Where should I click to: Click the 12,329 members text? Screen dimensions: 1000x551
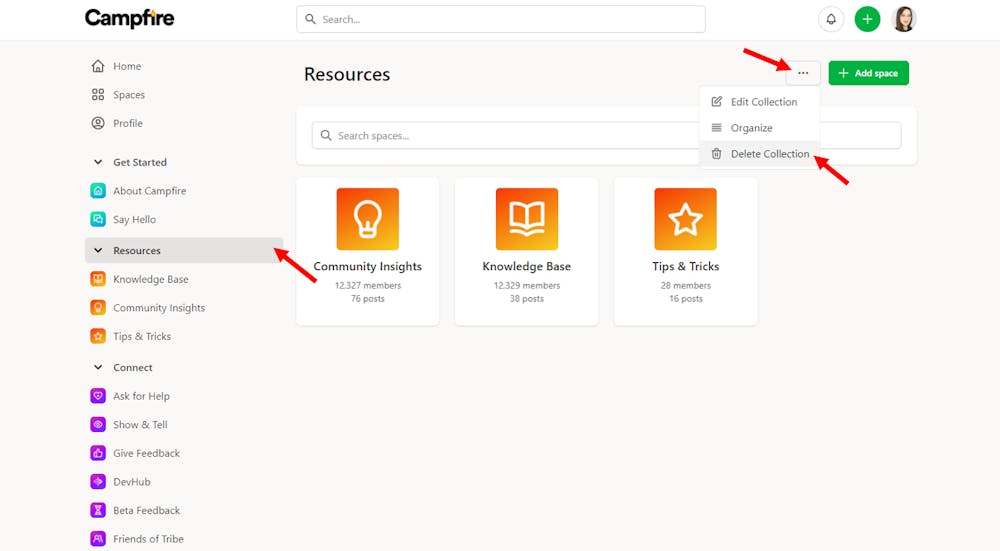527,286
